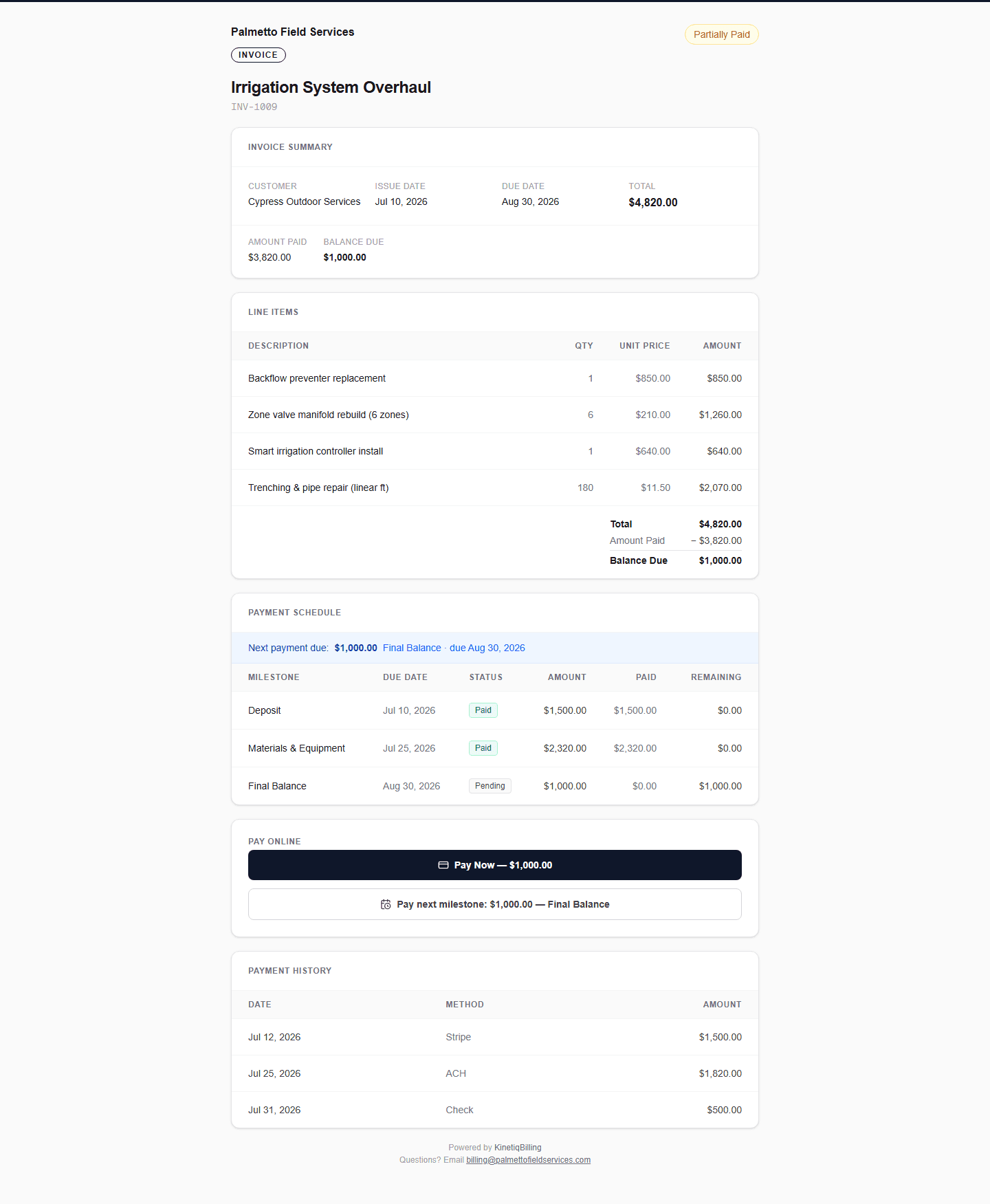Click the Irrigation System Overhaul heading
Screen dimensions: 990x1204
331,87
